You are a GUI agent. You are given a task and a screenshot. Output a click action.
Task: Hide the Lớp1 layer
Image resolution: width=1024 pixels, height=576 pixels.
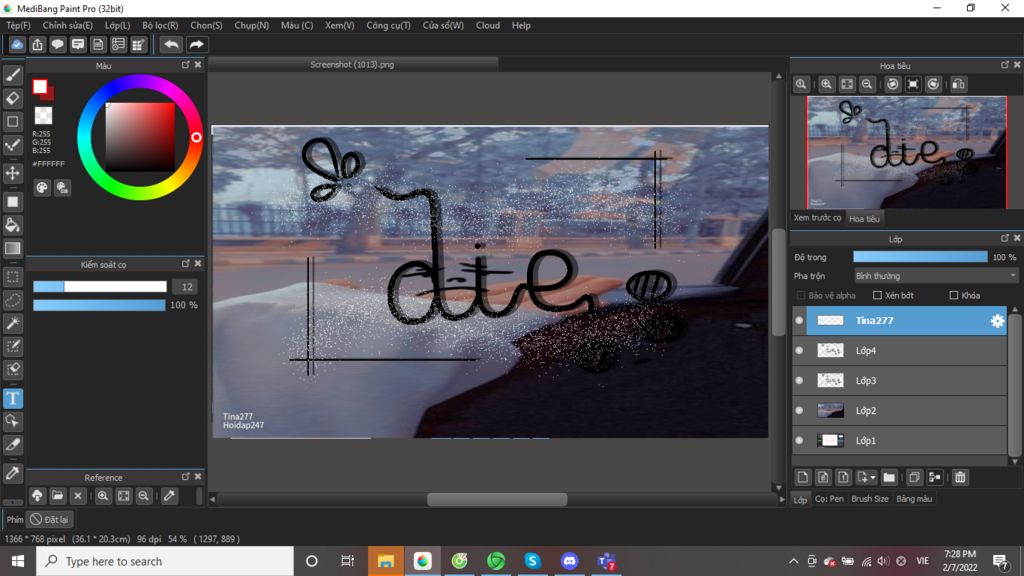pos(799,441)
